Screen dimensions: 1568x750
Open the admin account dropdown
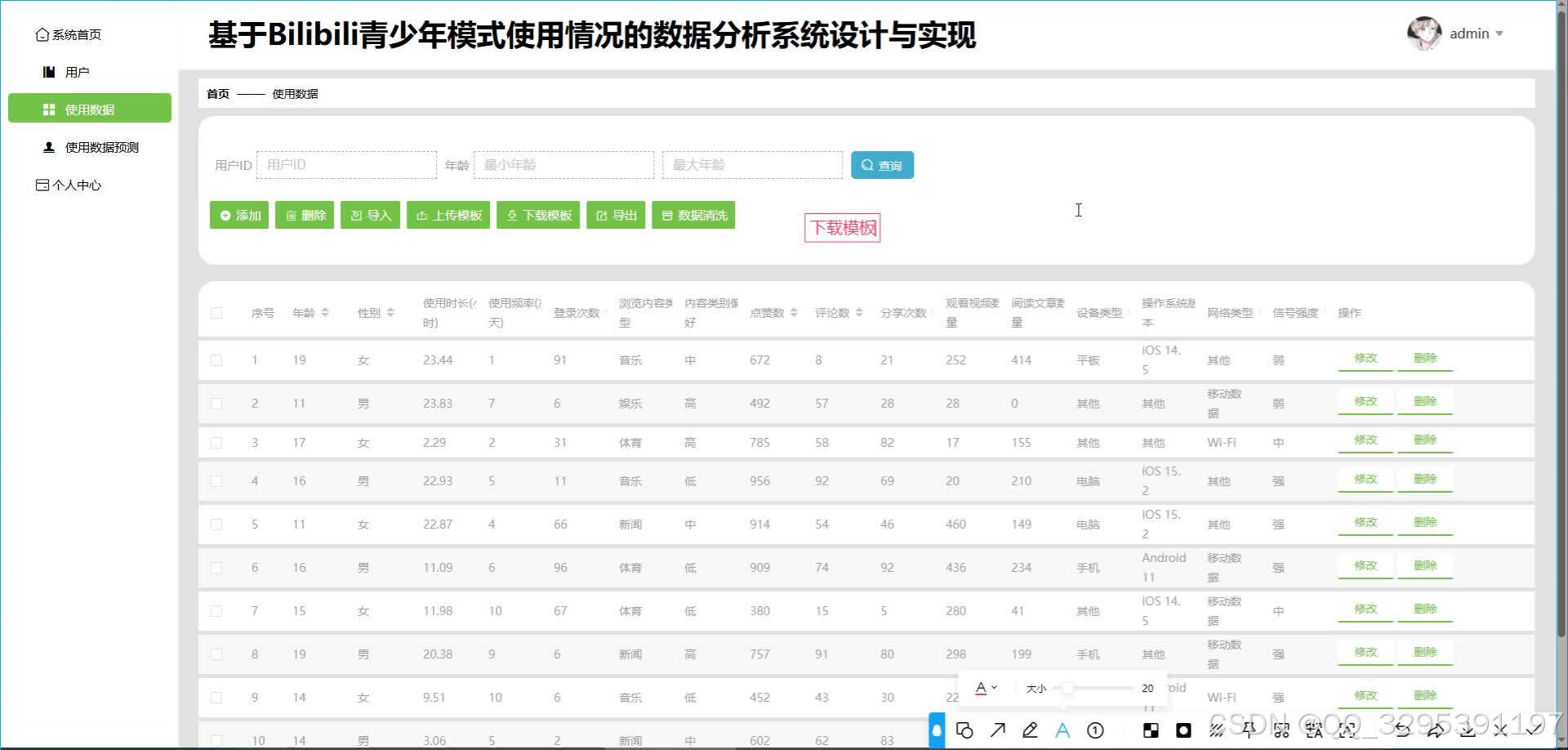pos(1470,33)
